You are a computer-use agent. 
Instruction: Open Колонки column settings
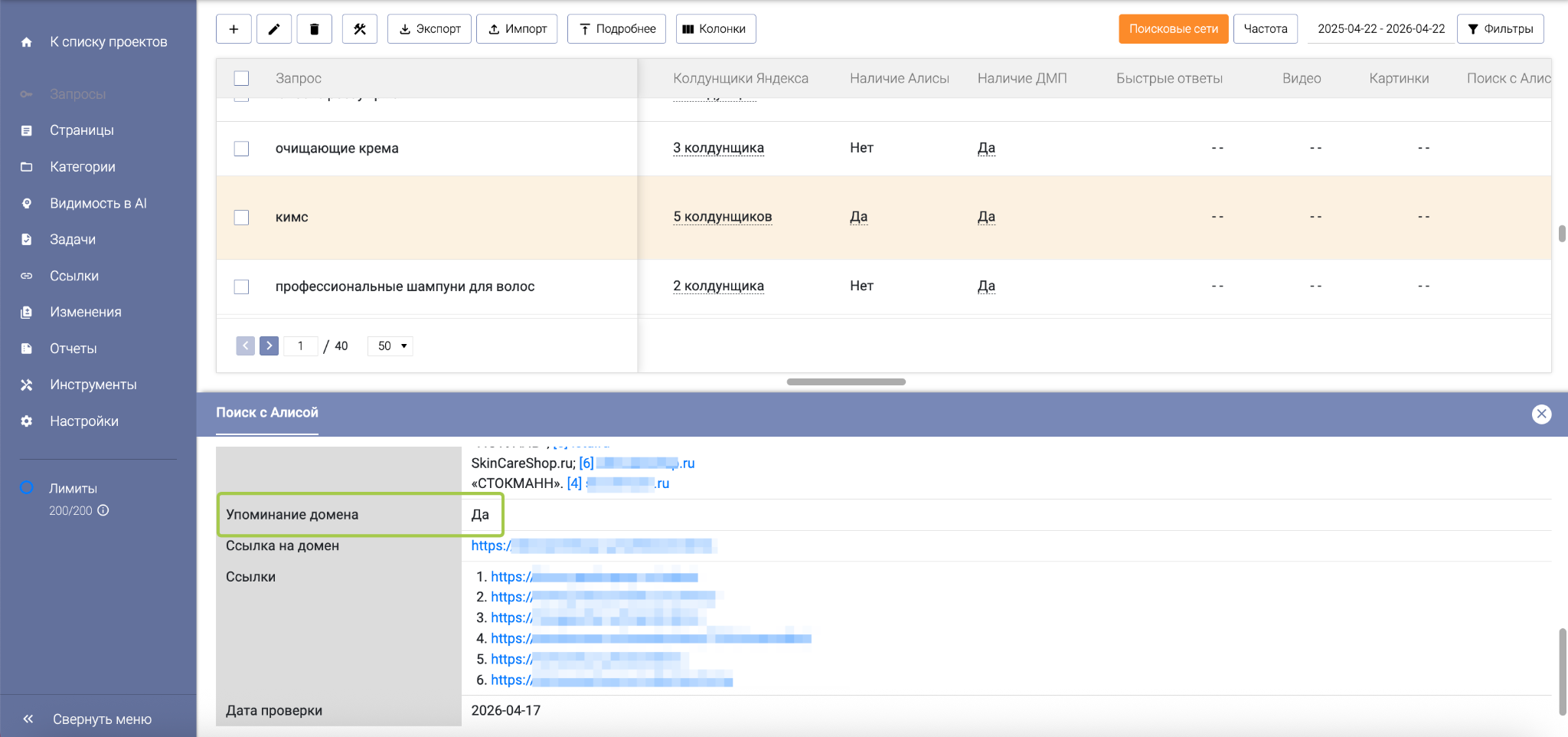[x=715, y=29]
